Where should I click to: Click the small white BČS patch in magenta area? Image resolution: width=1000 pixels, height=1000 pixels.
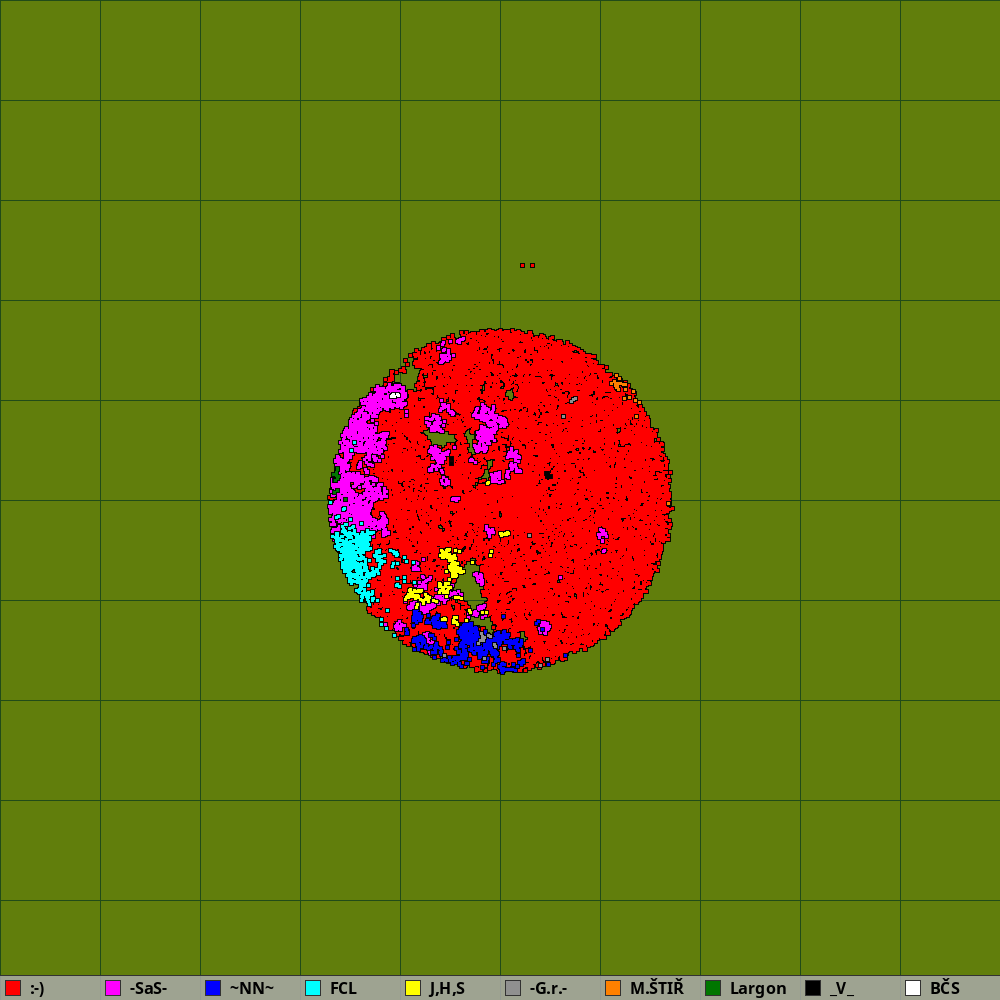395,395
